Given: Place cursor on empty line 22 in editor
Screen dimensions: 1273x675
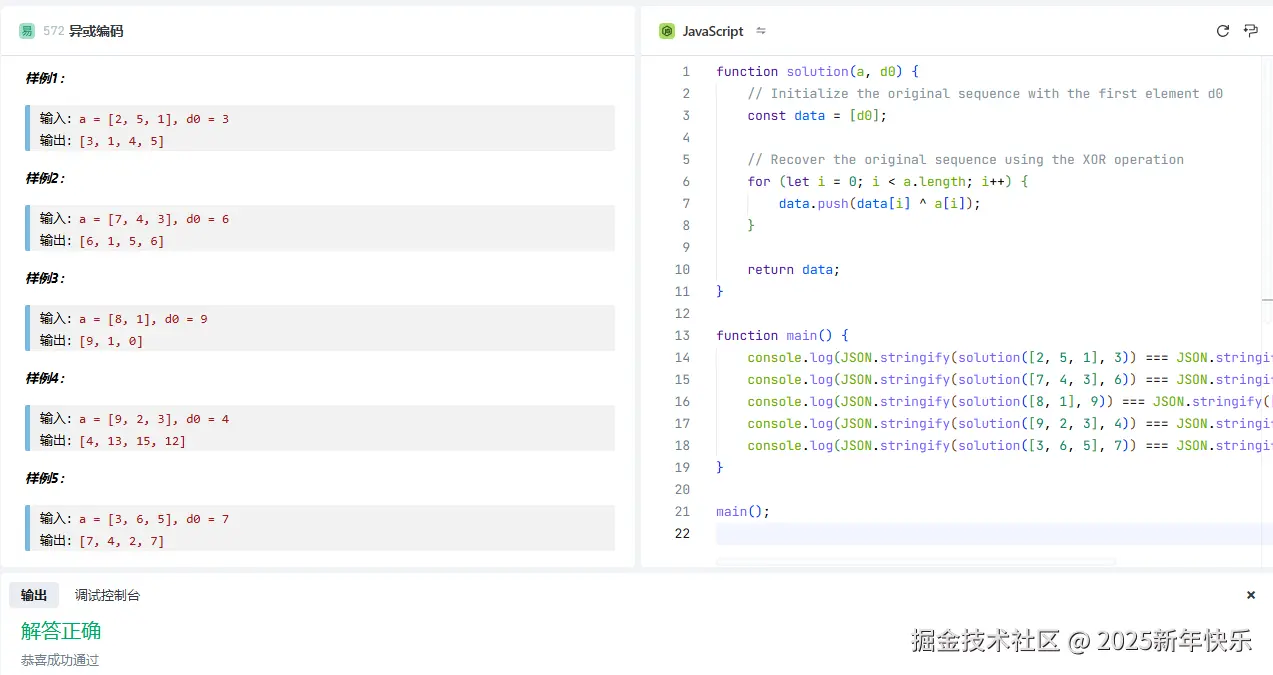Looking at the screenshot, I should tap(900, 533).
